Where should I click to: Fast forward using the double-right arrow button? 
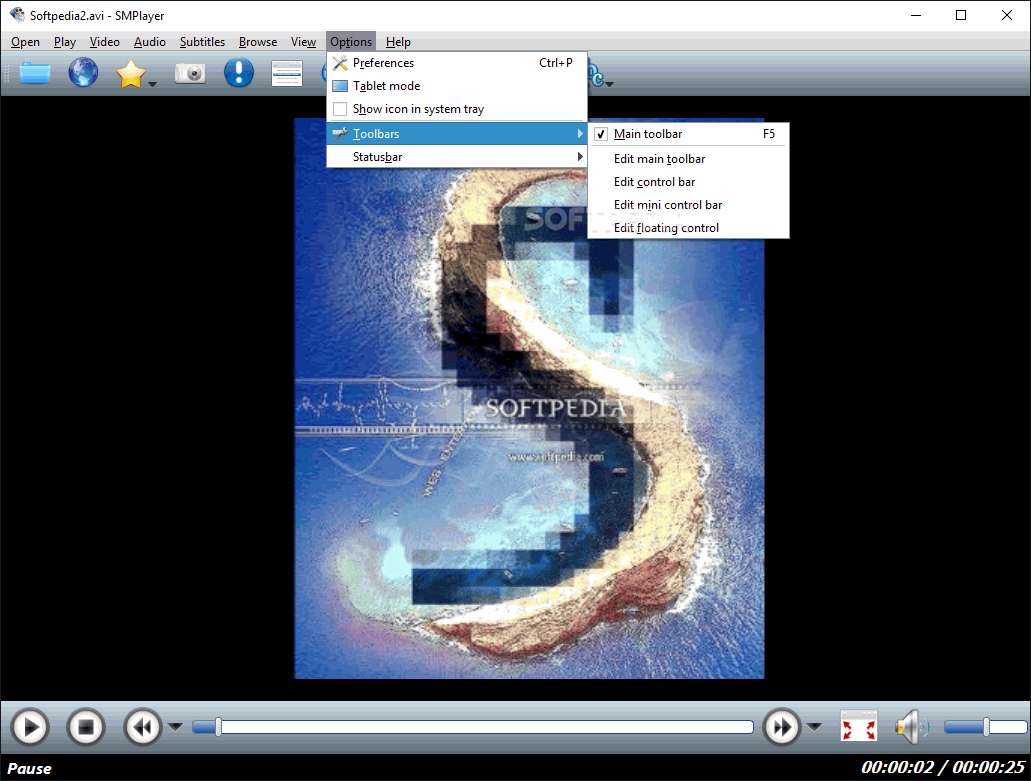click(x=782, y=727)
